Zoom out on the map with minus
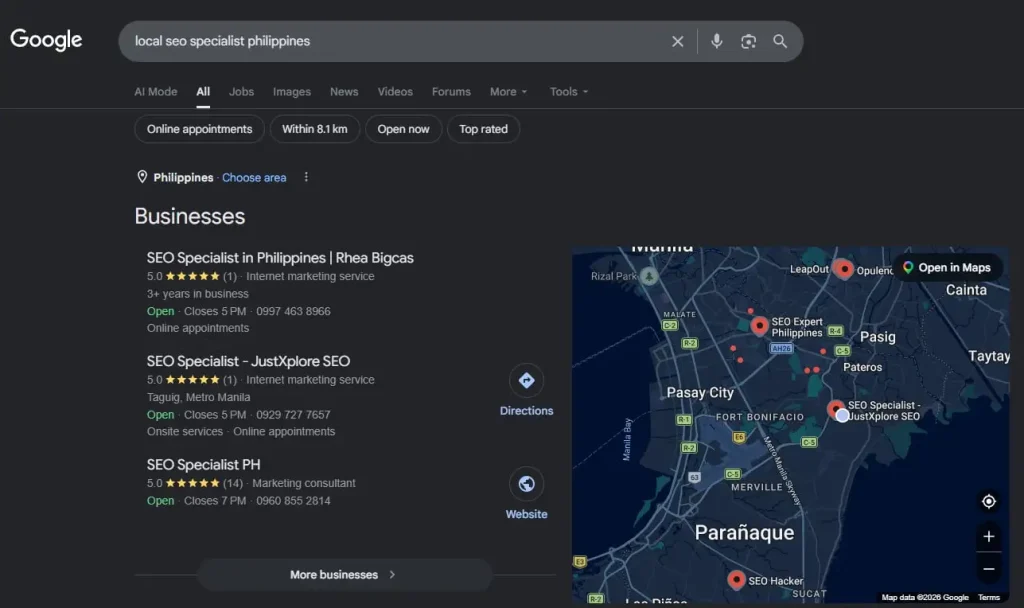The width and height of the screenshot is (1024, 608). coord(989,569)
